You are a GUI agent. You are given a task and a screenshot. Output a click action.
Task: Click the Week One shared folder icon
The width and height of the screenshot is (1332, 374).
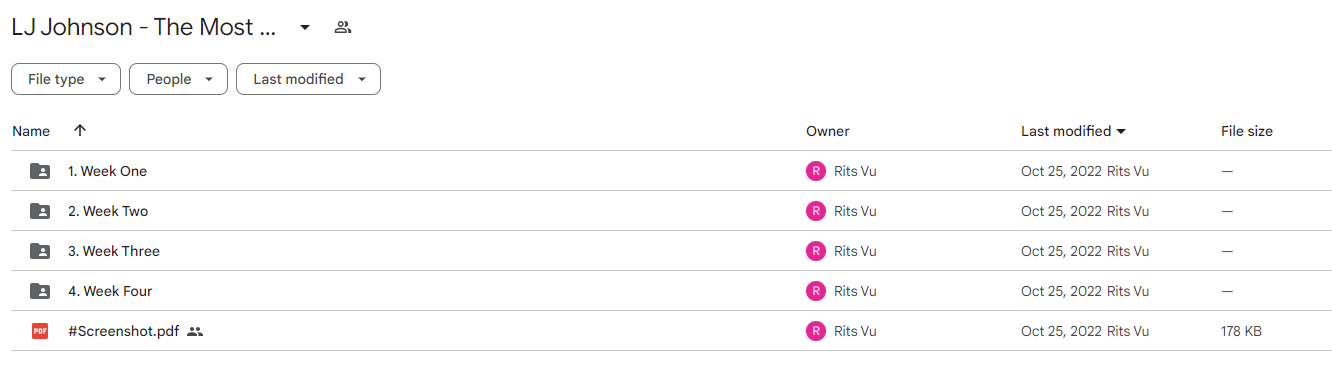40,171
